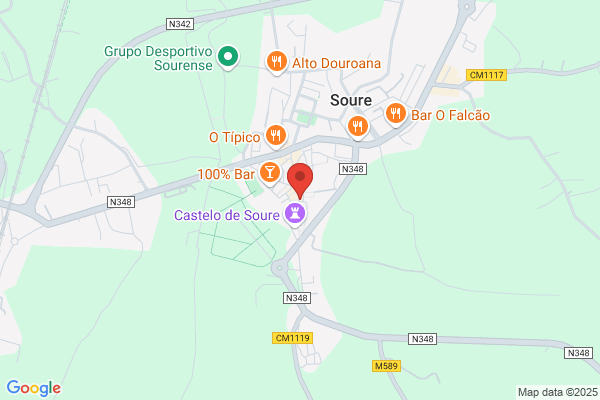Open the 100% Bar cocktail icon
This screenshot has width=600, height=400.
tap(270, 172)
